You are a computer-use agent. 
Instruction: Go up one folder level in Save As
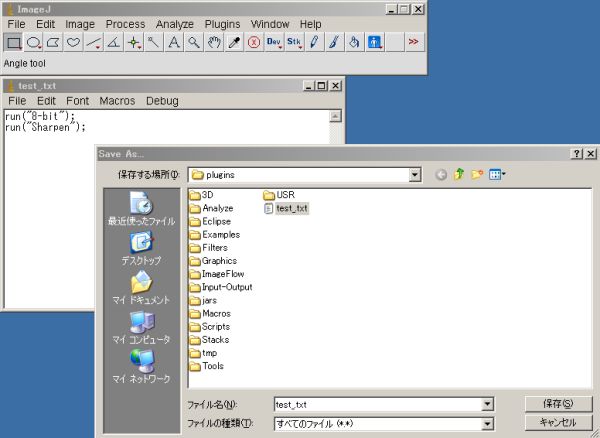click(x=459, y=174)
